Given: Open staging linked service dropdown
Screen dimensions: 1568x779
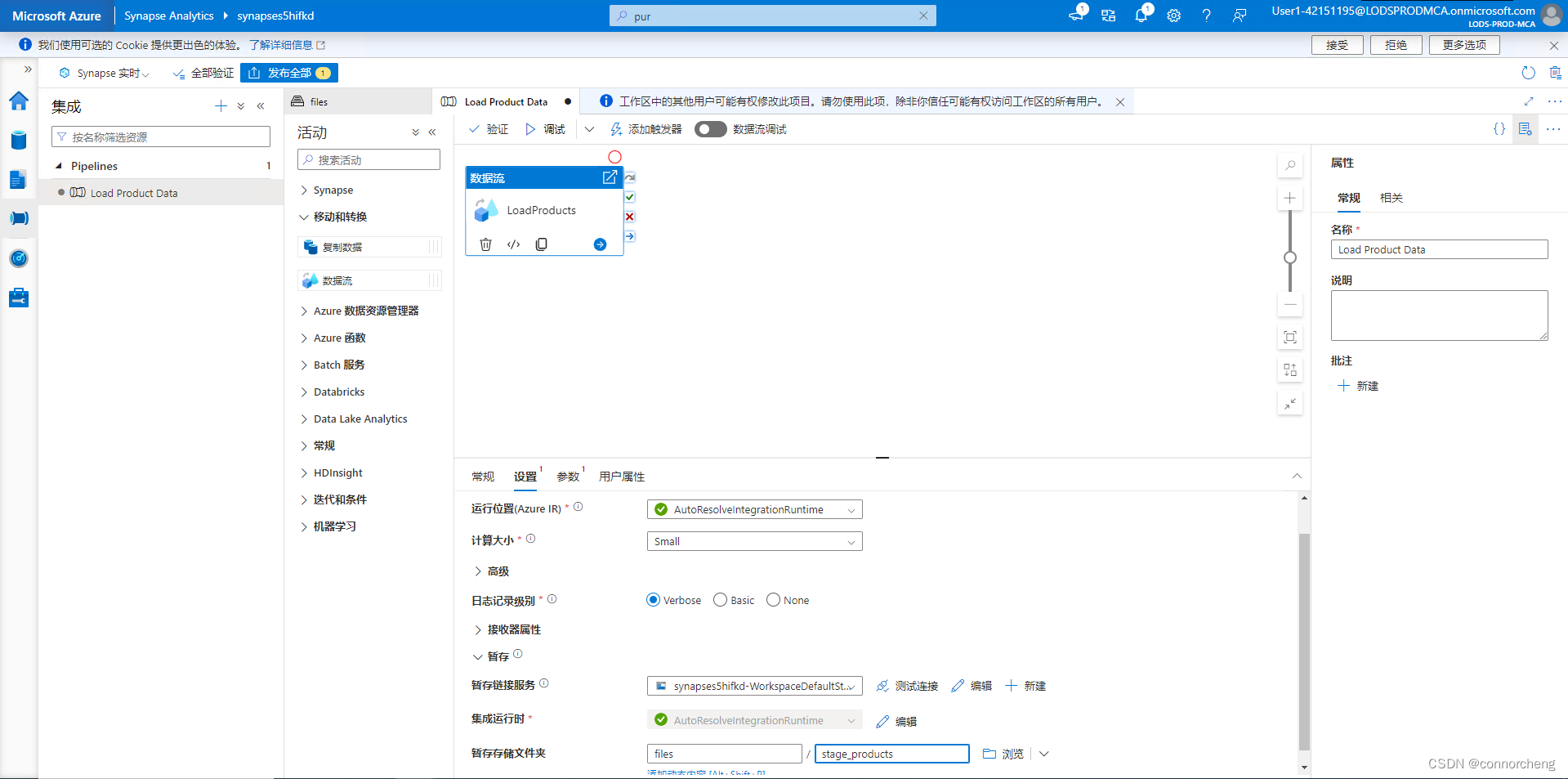Looking at the screenshot, I should tap(754, 686).
